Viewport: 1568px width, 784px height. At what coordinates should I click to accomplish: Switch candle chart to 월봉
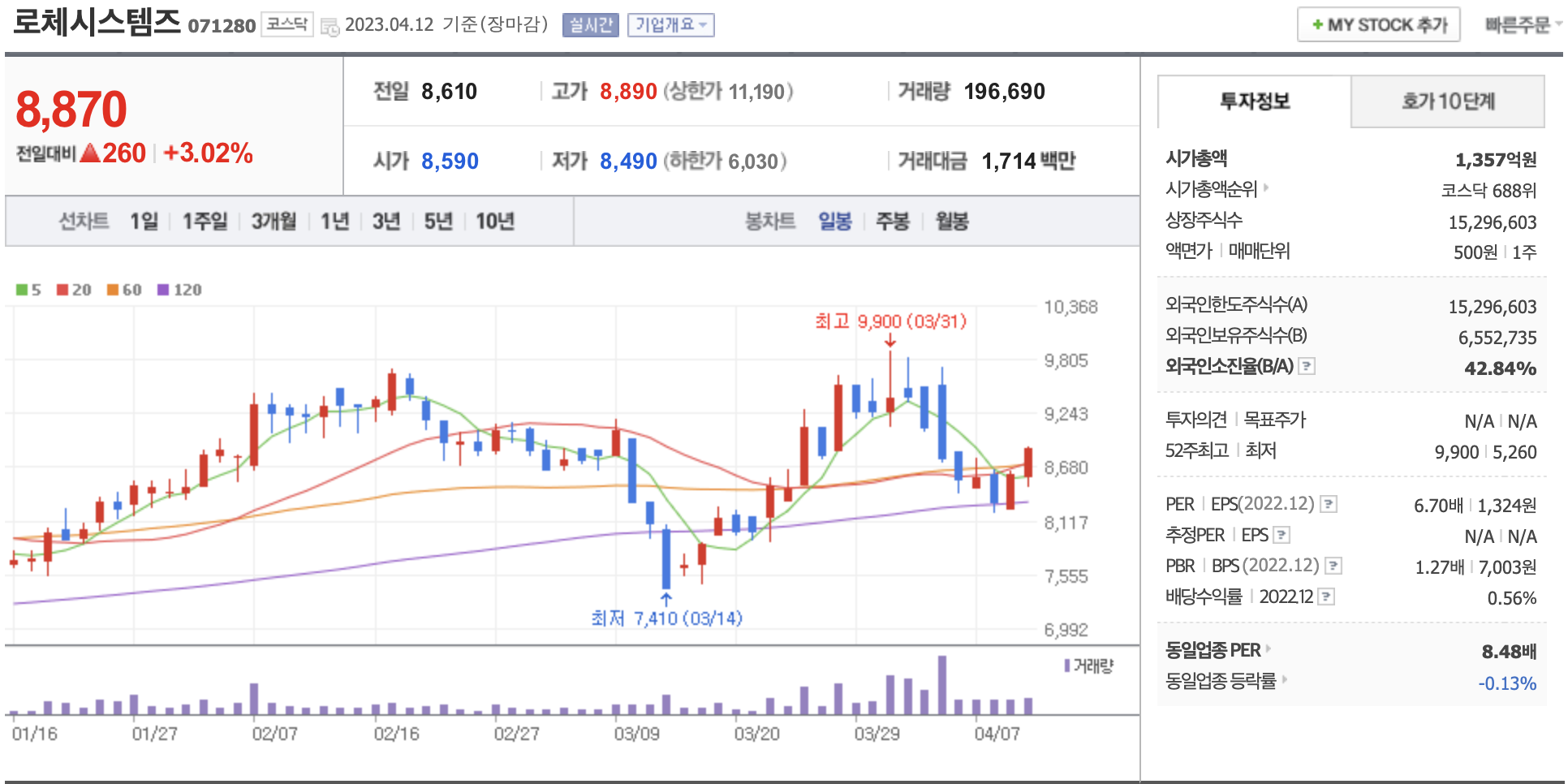click(952, 222)
